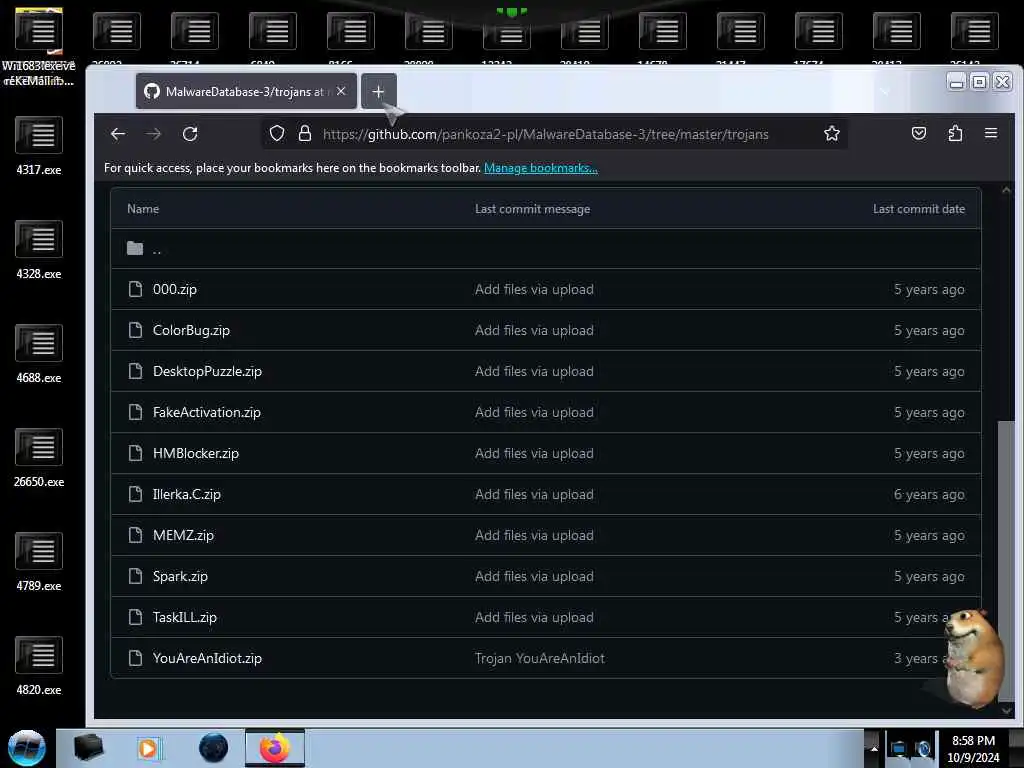Image resolution: width=1024 pixels, height=768 pixels.
Task: Open the list all tabs dropdown arrow
Action: (885, 91)
